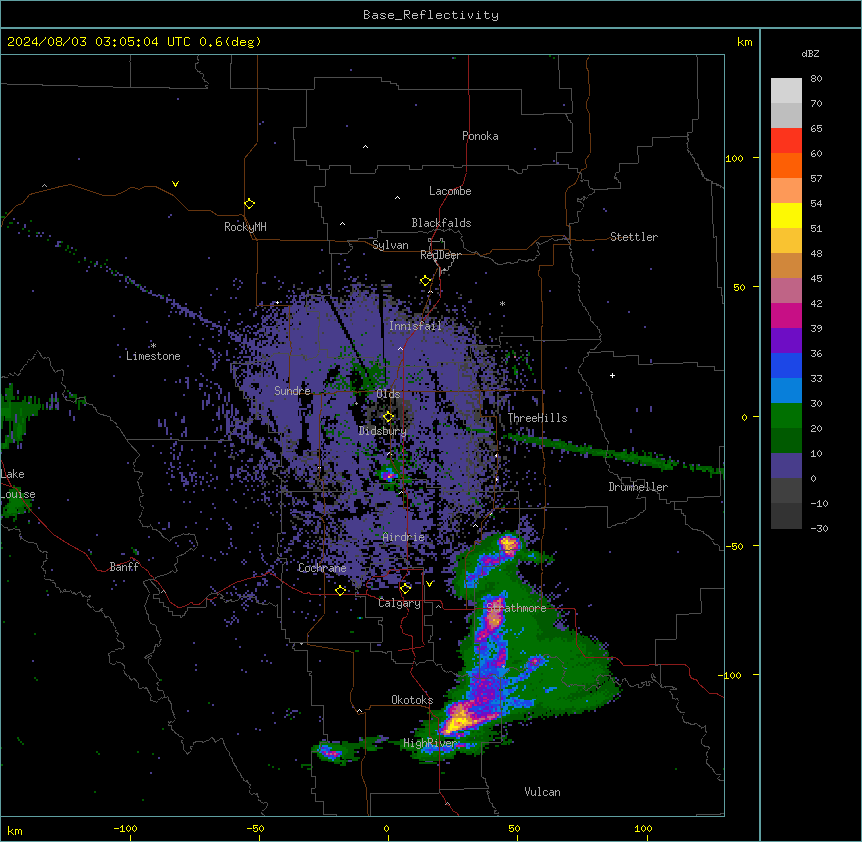Screen dimensions: 862x842
Task: Click the -30 value on dBZ legend
Action: (x=819, y=528)
